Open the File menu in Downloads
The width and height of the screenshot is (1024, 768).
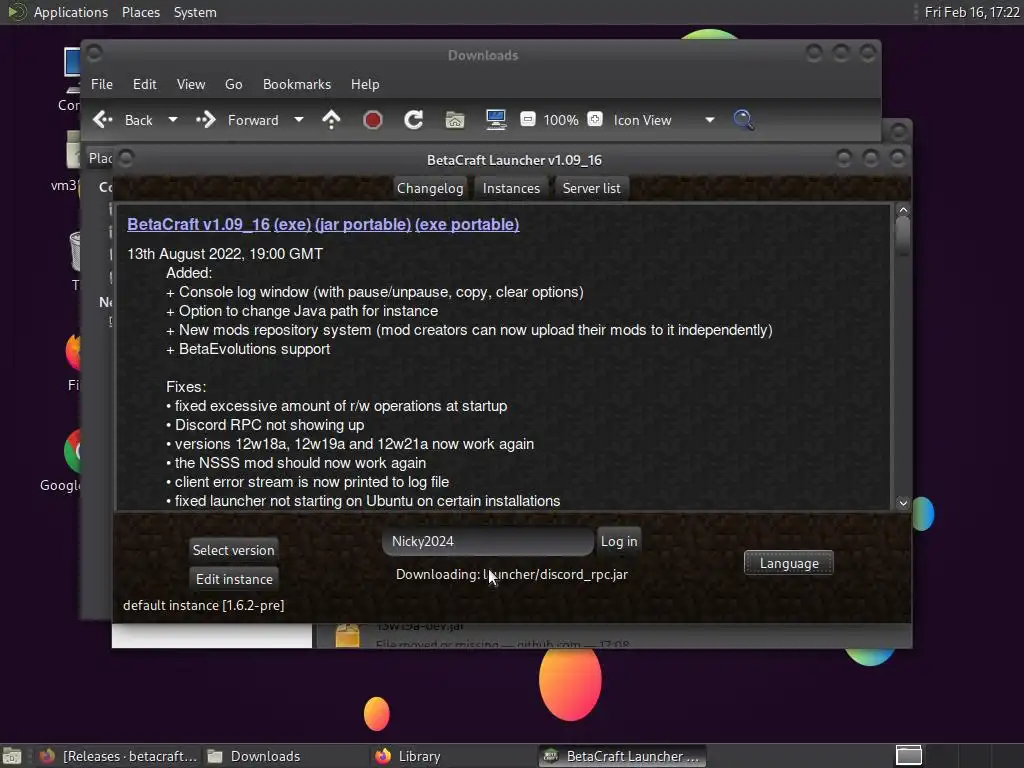click(x=101, y=84)
